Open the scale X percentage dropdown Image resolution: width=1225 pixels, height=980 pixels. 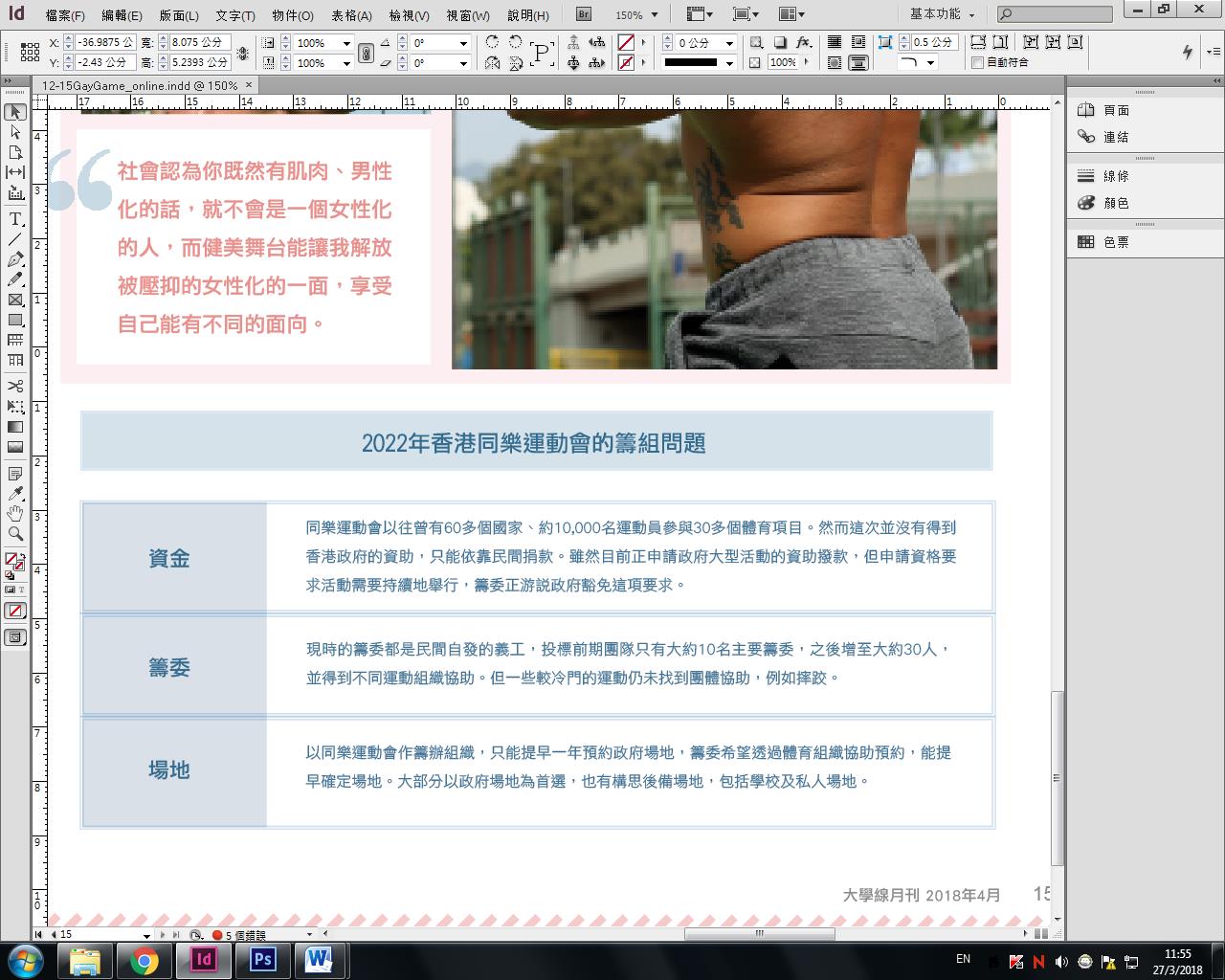[346, 43]
